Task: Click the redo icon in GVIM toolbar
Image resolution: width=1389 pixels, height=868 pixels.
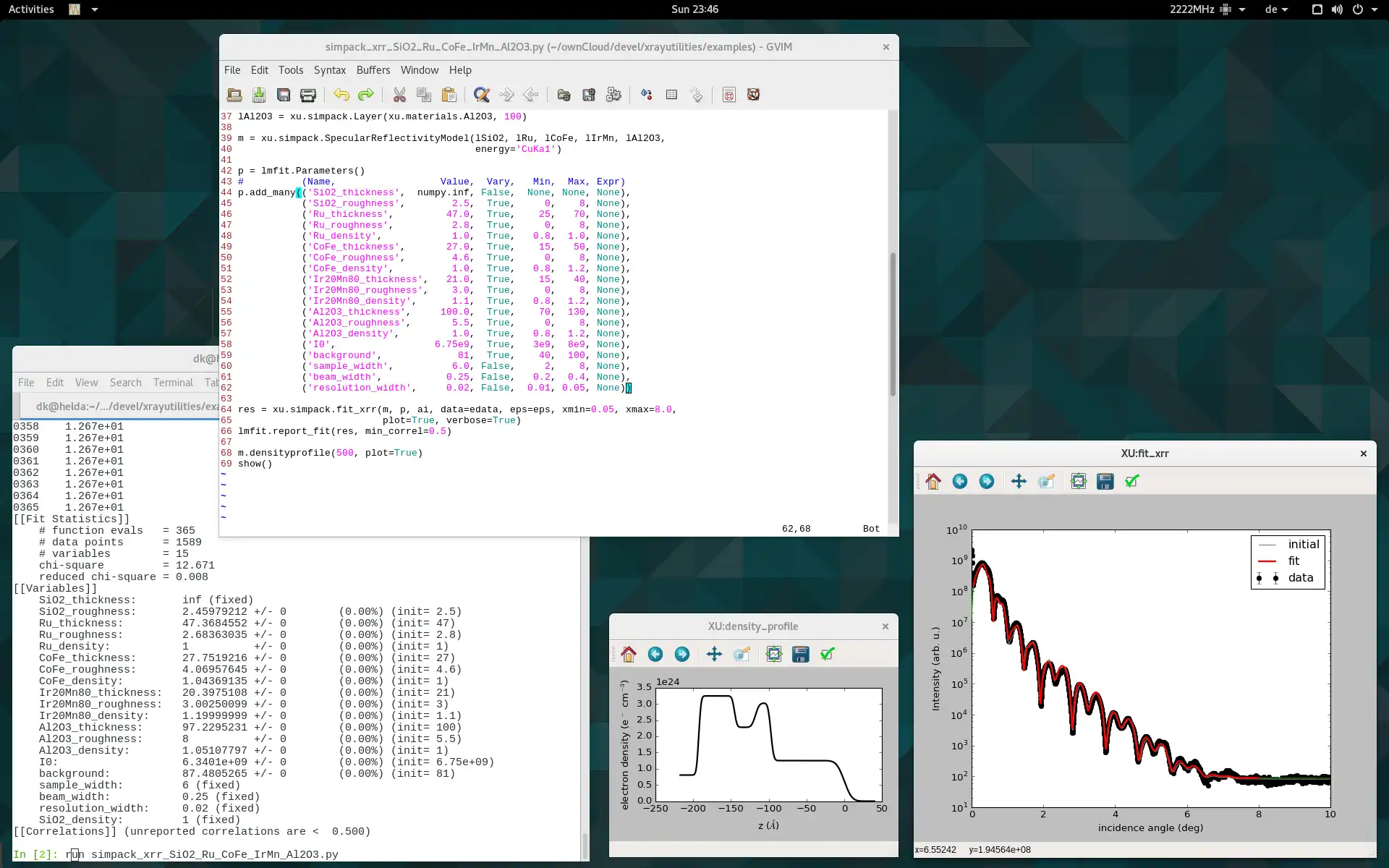Action: [365, 94]
